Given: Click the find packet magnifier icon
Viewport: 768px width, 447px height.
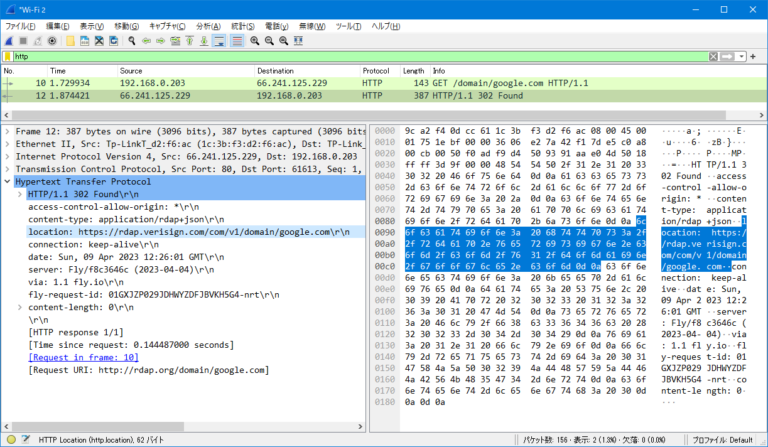Looking at the screenshot, I should pyautogui.click(x=131, y=41).
